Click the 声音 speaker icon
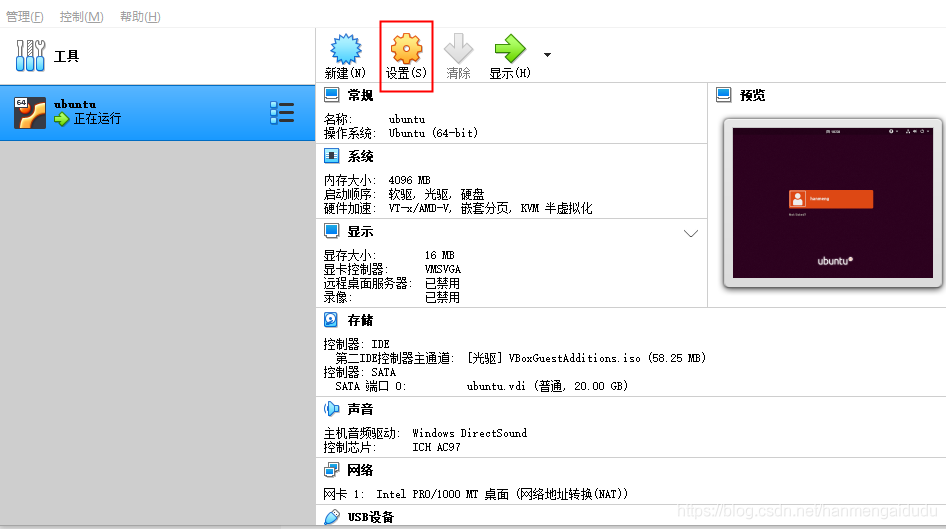946x529 pixels. click(331, 409)
